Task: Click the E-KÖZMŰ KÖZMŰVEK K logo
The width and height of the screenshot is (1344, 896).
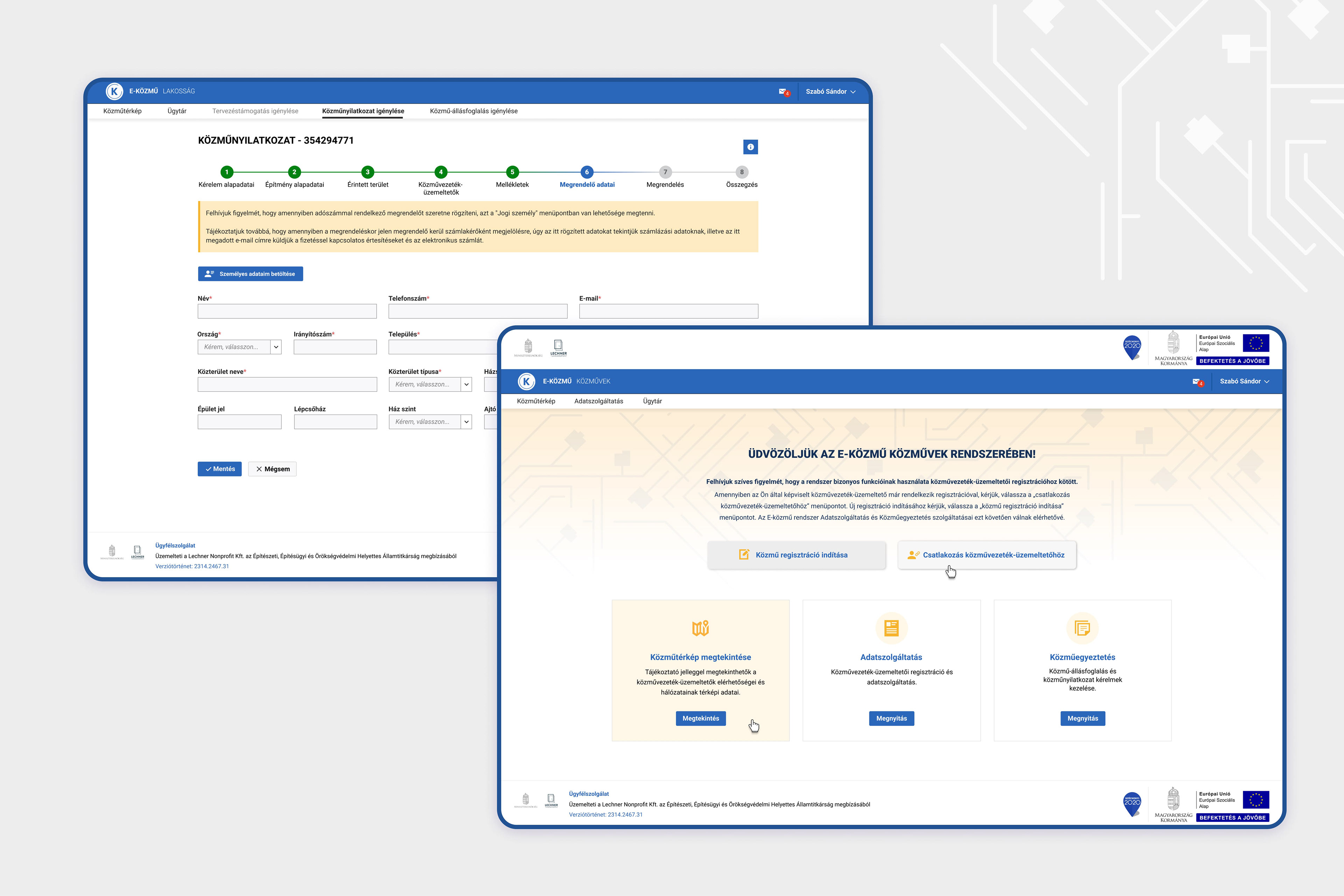Action: (x=526, y=381)
